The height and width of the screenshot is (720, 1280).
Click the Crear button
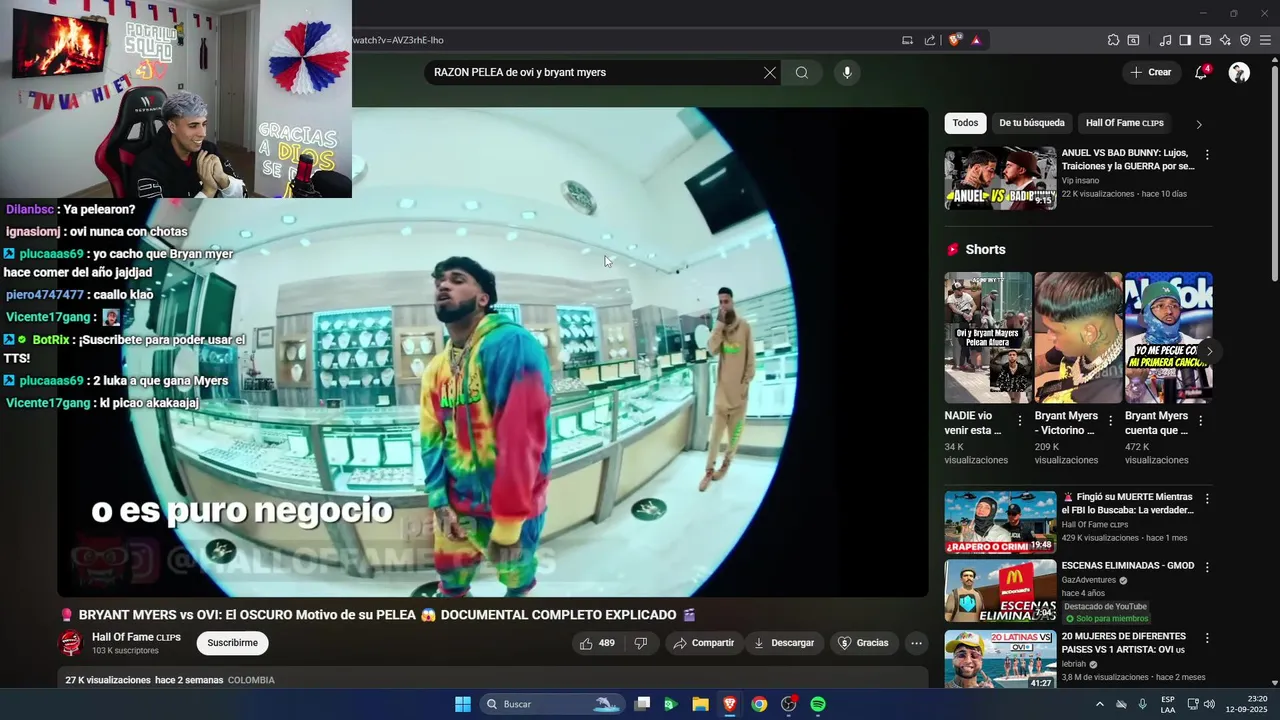1150,72
